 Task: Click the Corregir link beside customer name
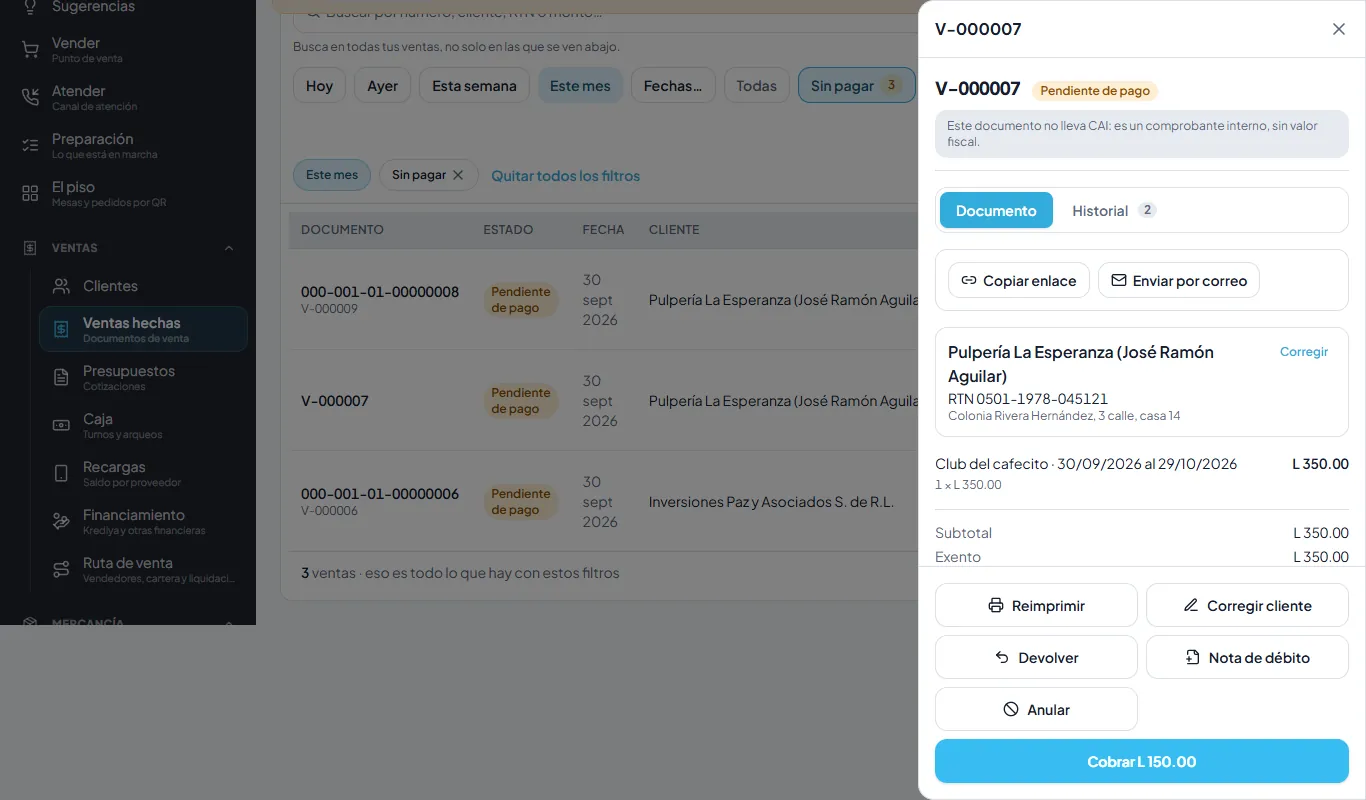(1304, 352)
